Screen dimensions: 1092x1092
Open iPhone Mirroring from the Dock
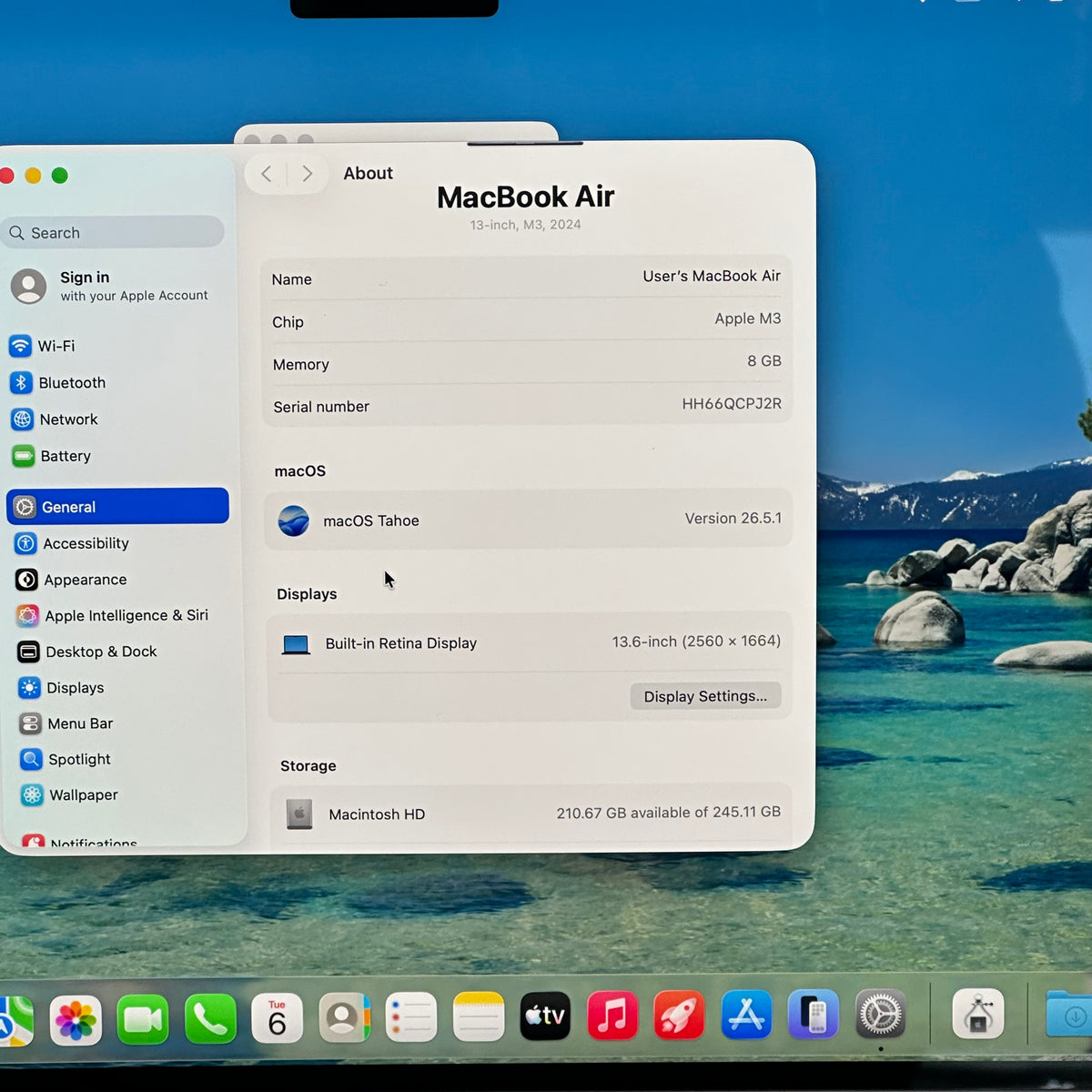click(x=814, y=1014)
